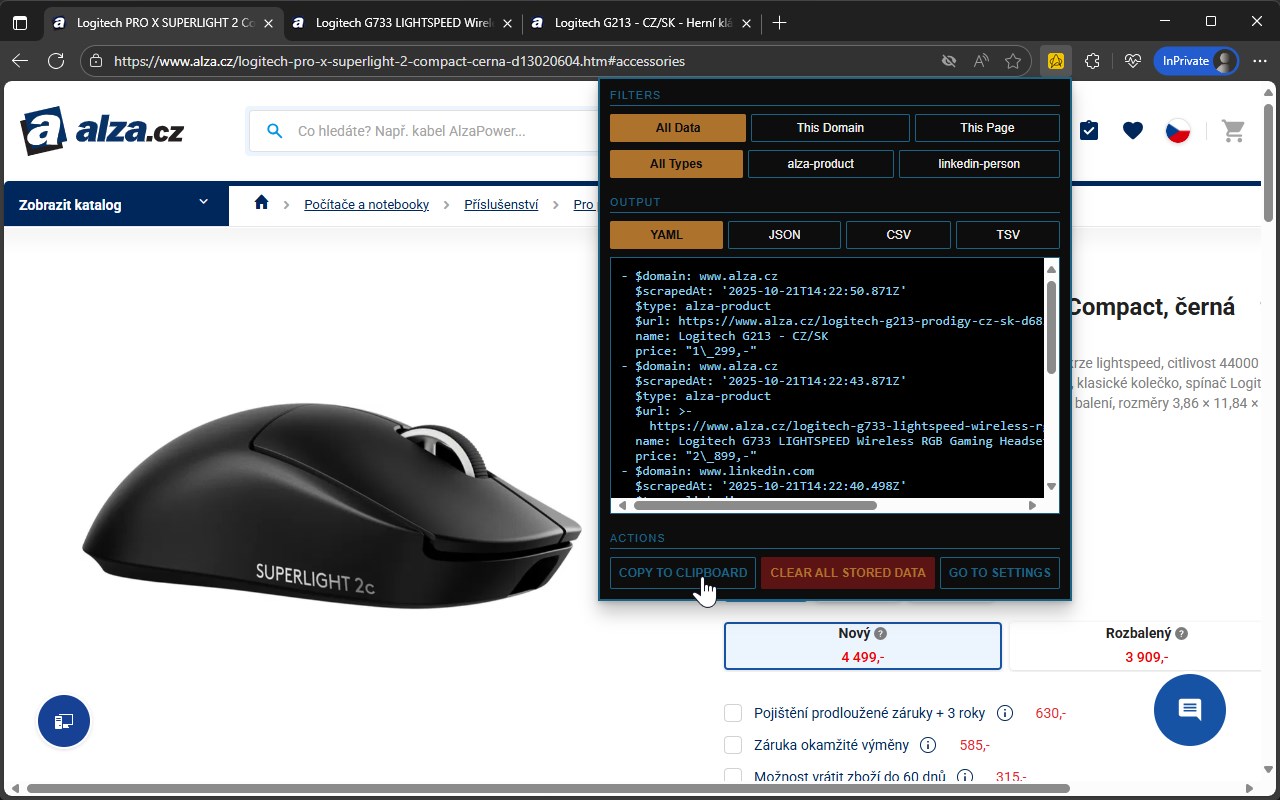The width and height of the screenshot is (1280, 800).
Task: Open the InPrivate profile button
Action: pos(1196,61)
